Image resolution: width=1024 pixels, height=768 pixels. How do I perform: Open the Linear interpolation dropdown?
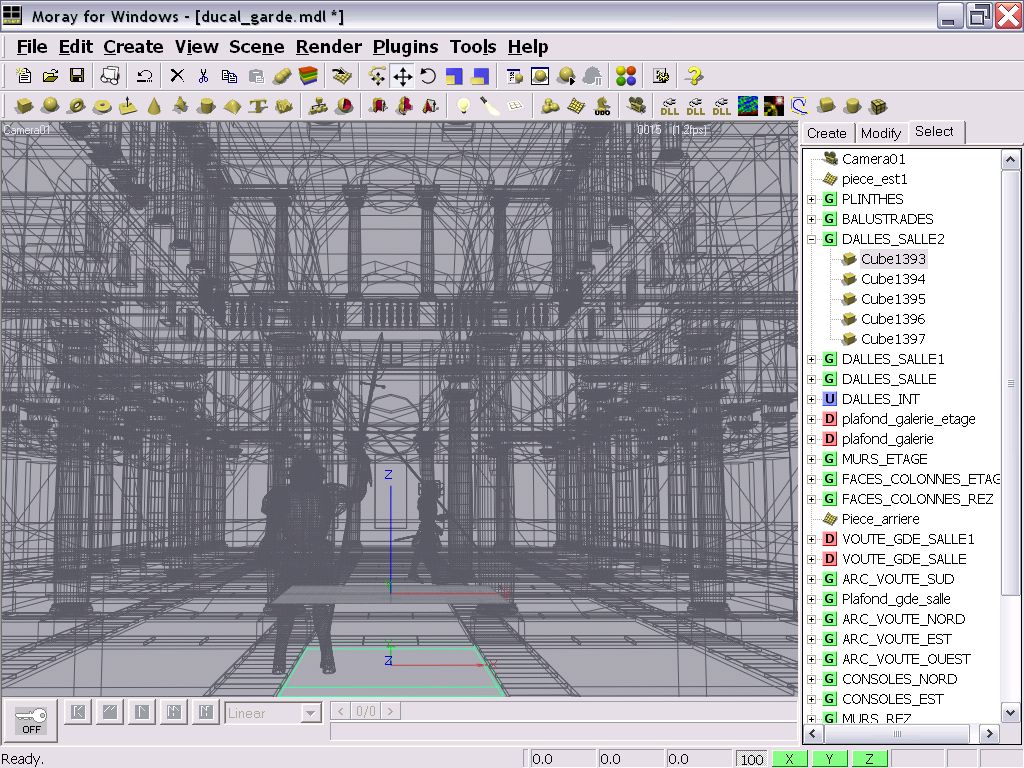[310, 713]
